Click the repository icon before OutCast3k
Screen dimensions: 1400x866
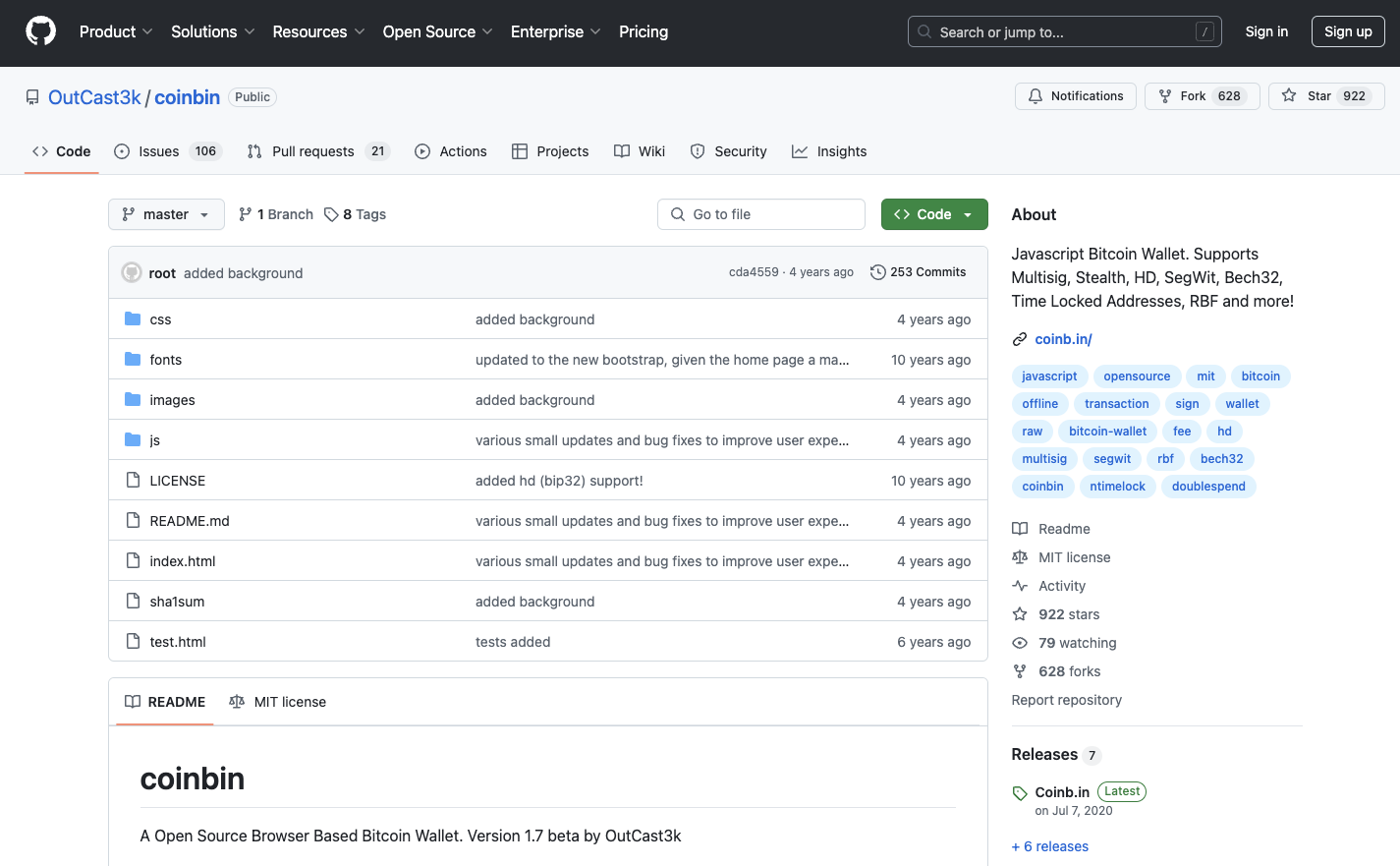pyautogui.click(x=32, y=97)
